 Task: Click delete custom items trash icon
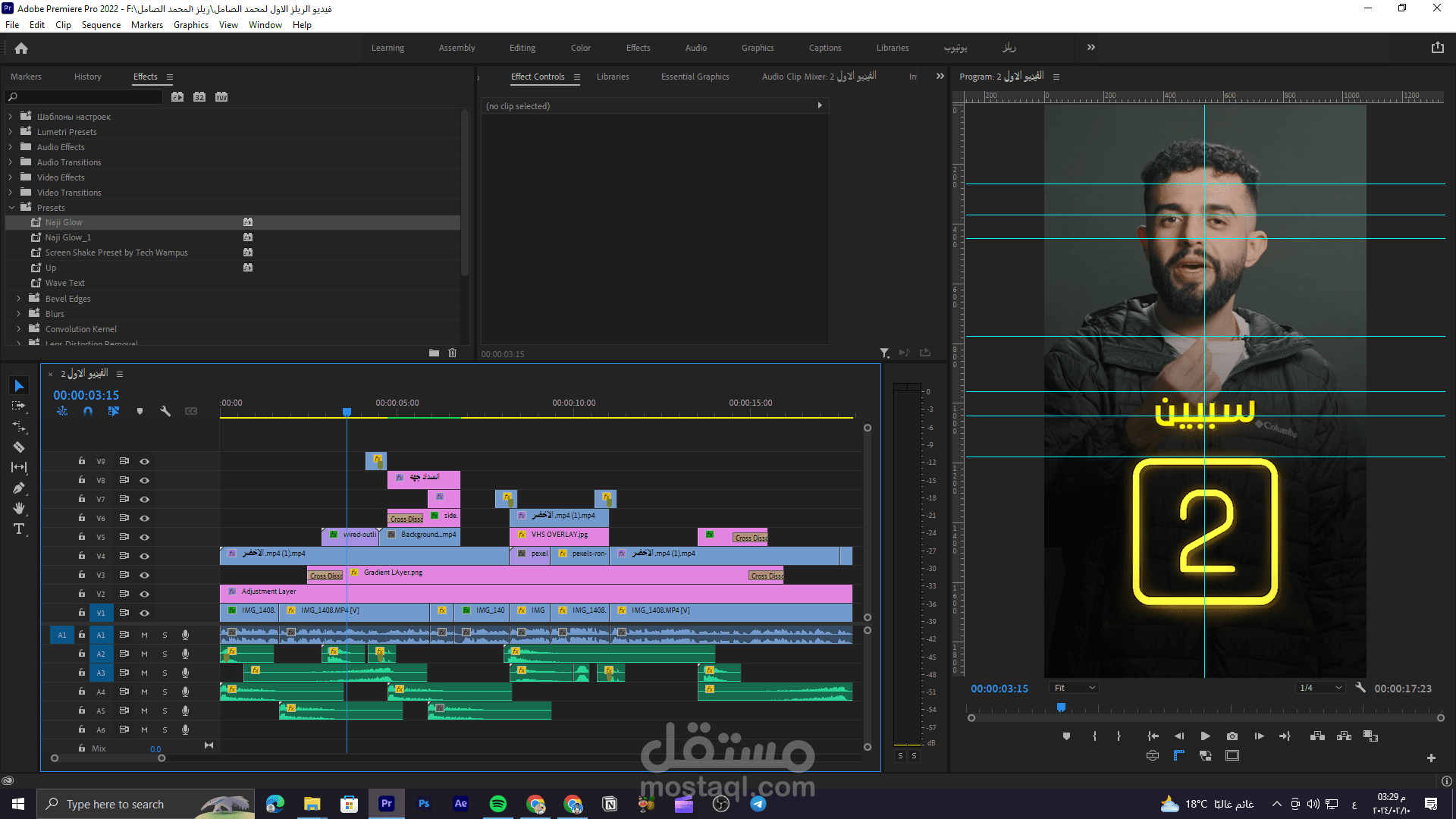pyautogui.click(x=453, y=353)
